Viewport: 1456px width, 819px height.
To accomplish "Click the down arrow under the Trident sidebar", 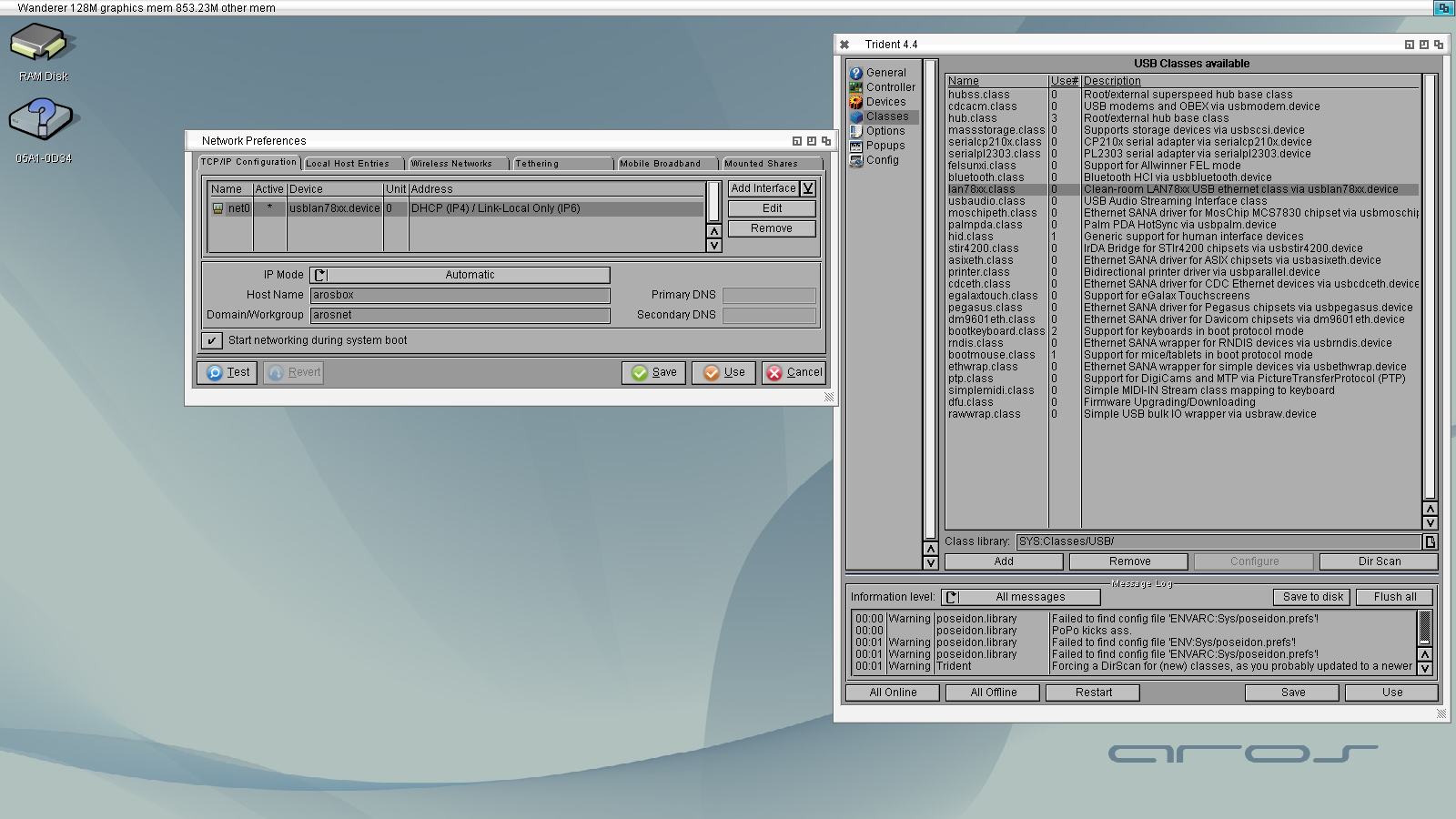I will pos(930,563).
